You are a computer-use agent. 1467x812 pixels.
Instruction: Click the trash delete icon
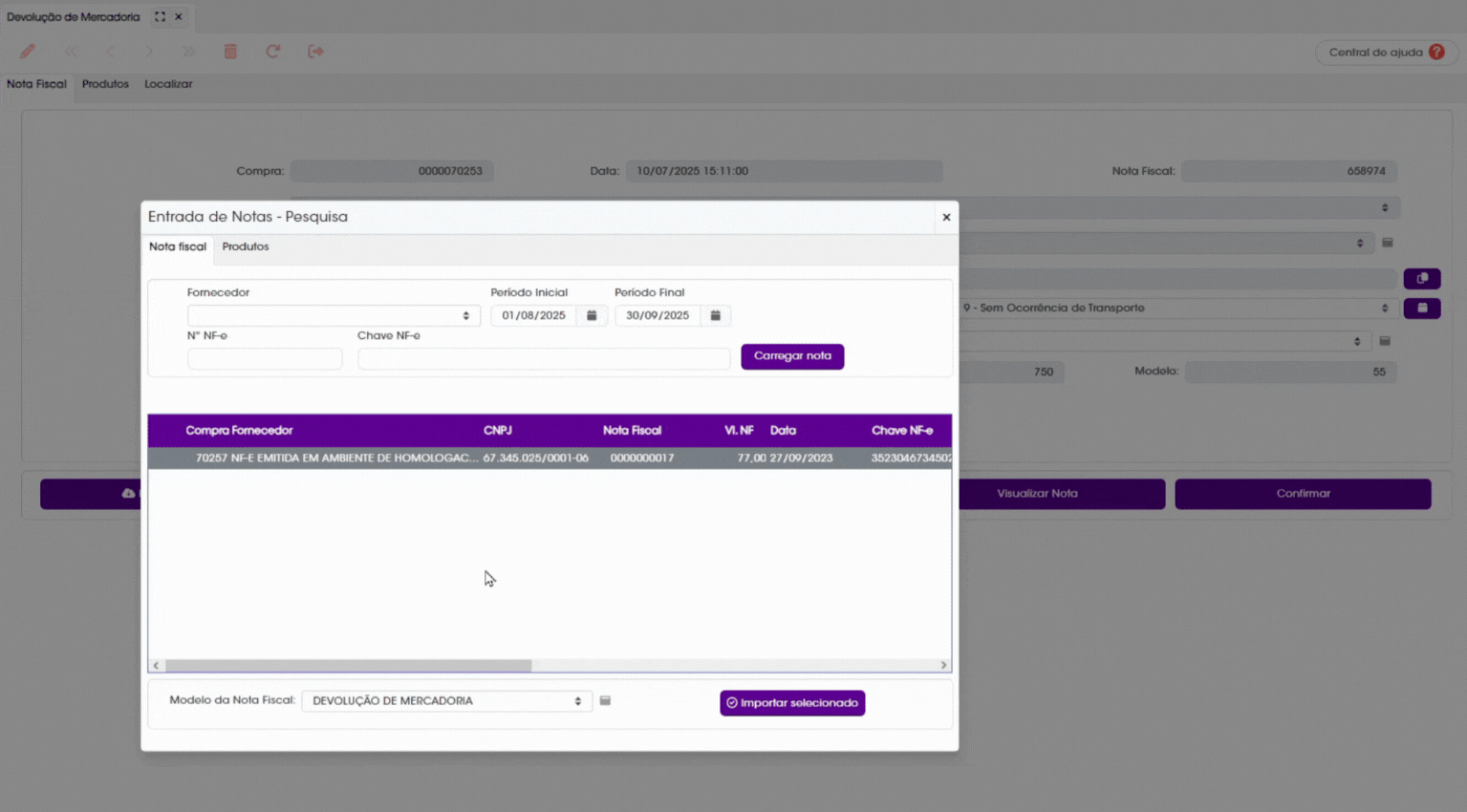(x=230, y=52)
